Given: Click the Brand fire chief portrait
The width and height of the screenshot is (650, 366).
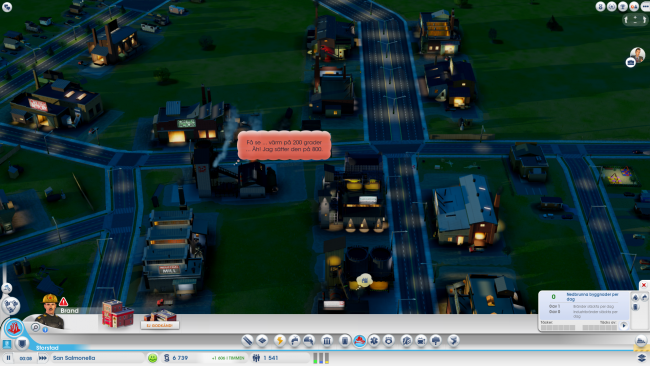Looking at the screenshot, I should (50, 312).
